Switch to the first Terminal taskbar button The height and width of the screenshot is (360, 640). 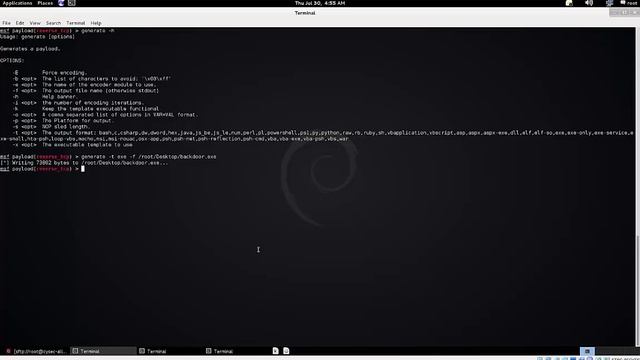103,351
